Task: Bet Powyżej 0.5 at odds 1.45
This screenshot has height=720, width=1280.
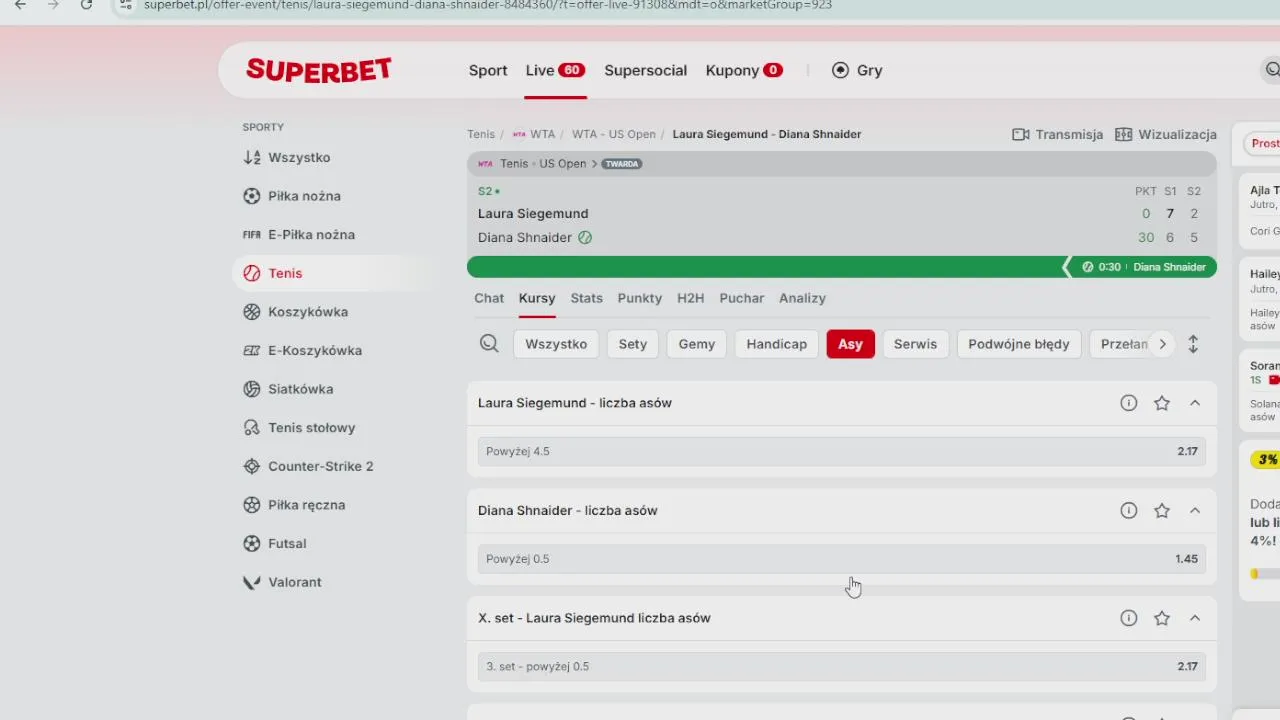Action: pos(842,559)
